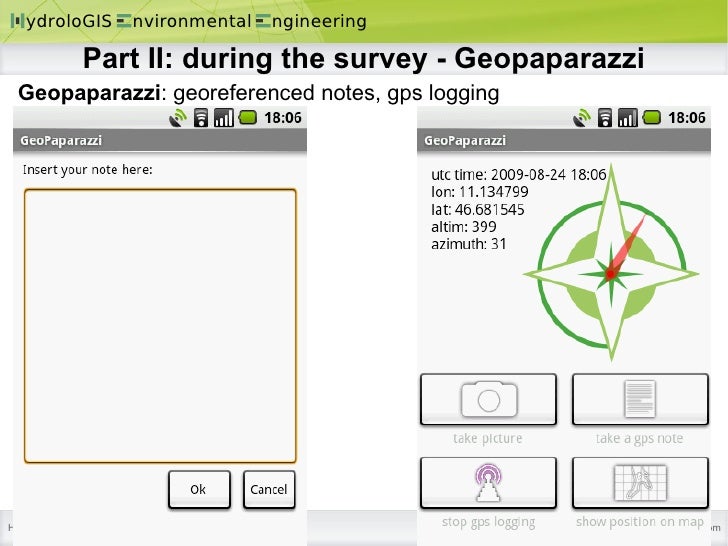Viewport: 728px width, 546px height.
Task: Click wifi icon in left status bar
Action: tap(201, 117)
